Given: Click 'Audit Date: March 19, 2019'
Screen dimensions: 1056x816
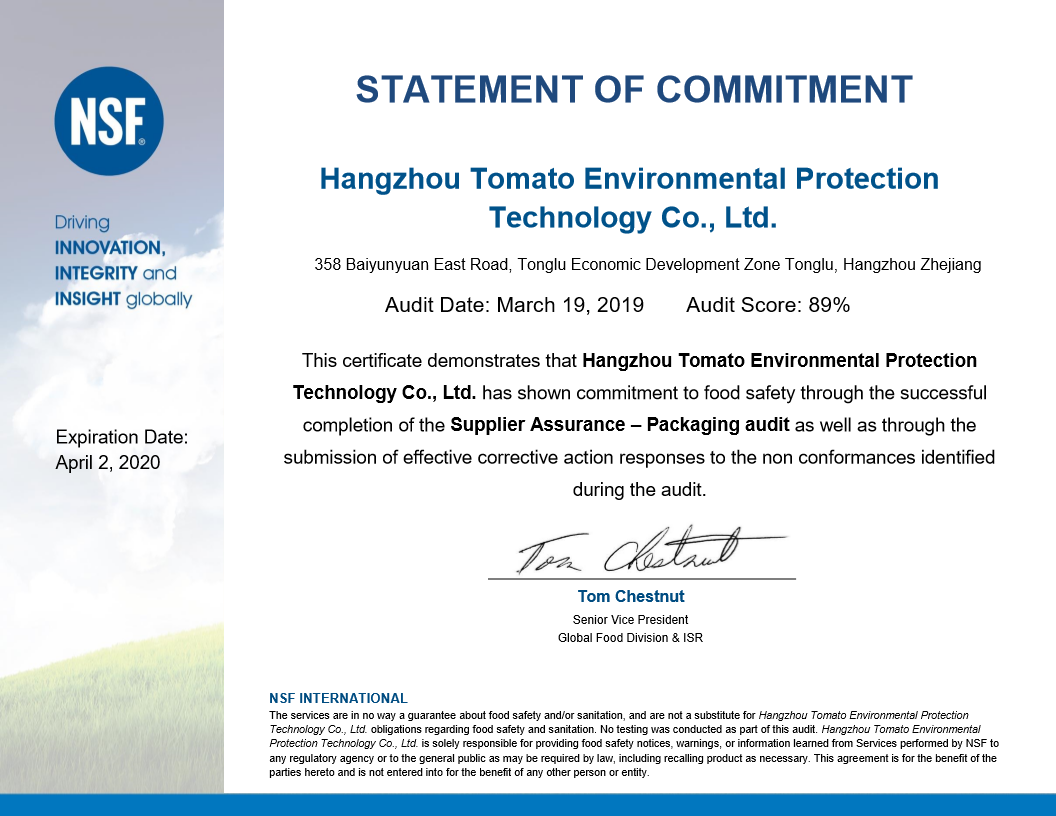Looking at the screenshot, I should click(514, 305).
